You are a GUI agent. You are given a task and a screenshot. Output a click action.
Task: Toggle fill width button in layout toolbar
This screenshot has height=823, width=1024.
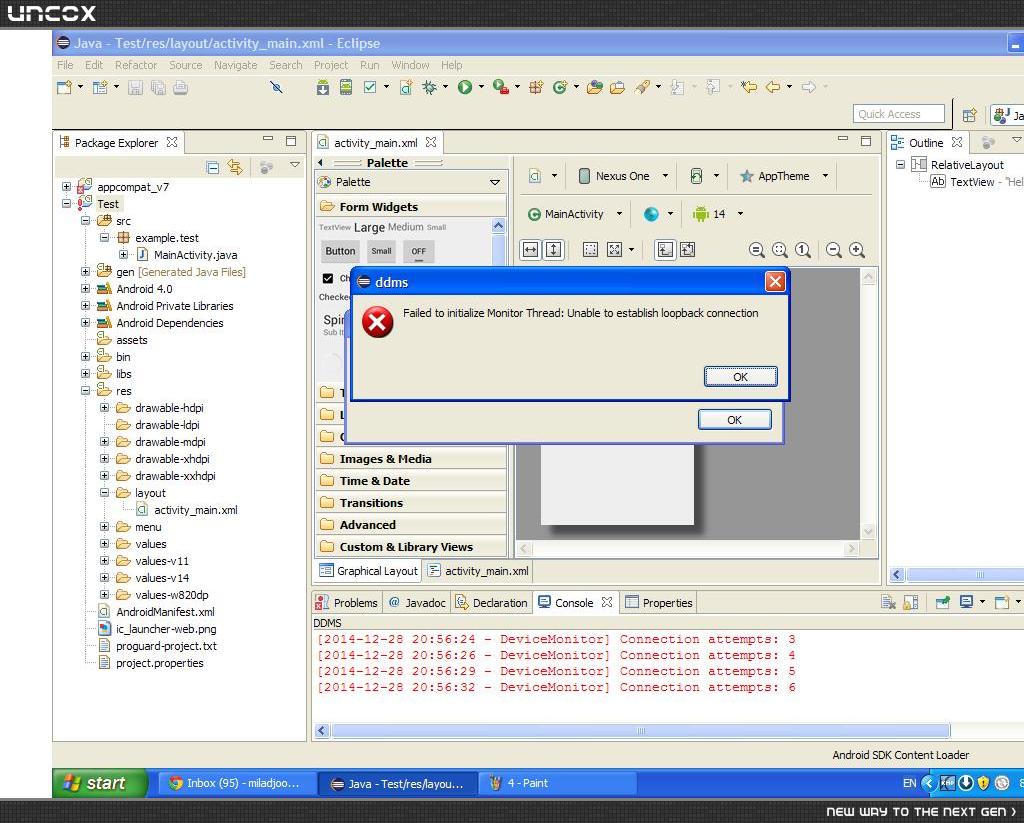pos(530,250)
